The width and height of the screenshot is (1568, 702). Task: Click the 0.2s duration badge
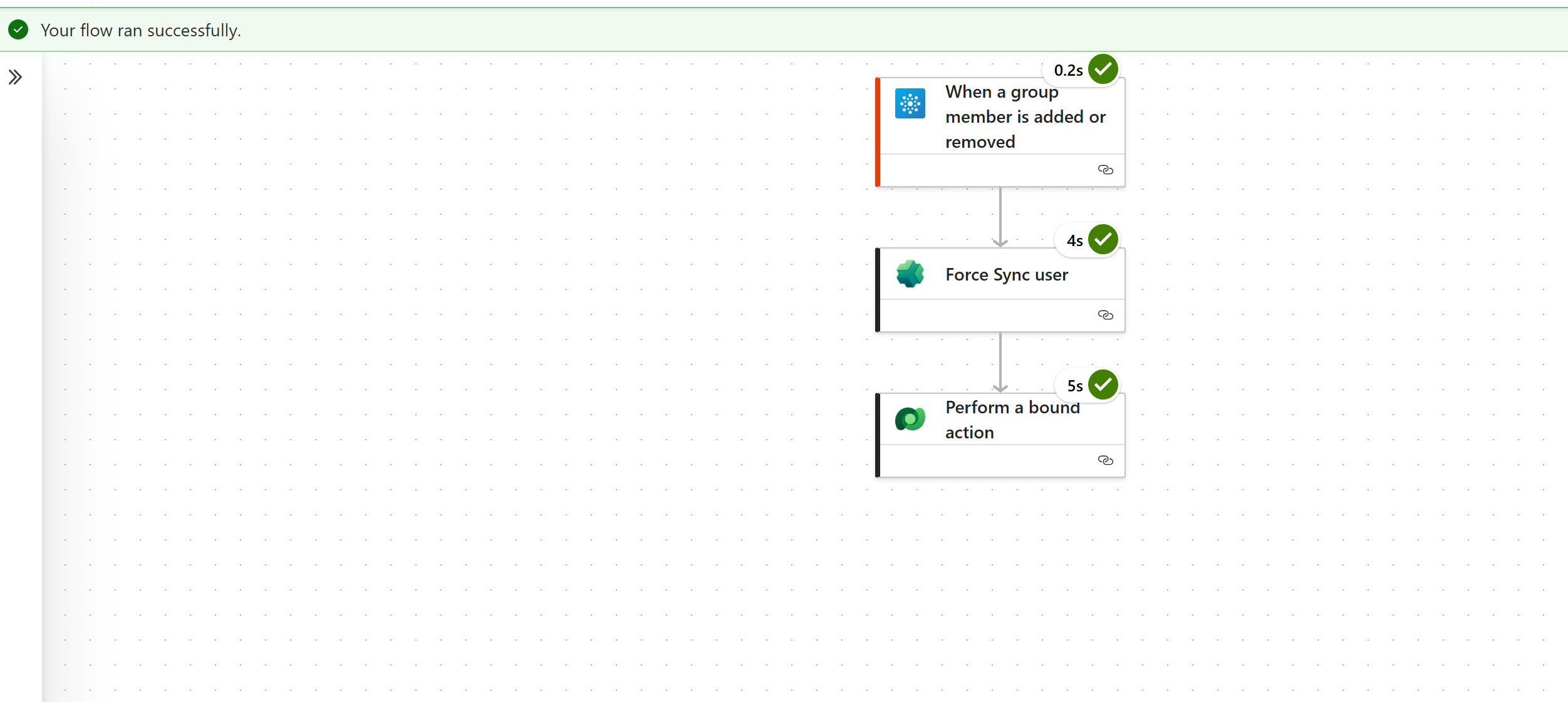1068,70
